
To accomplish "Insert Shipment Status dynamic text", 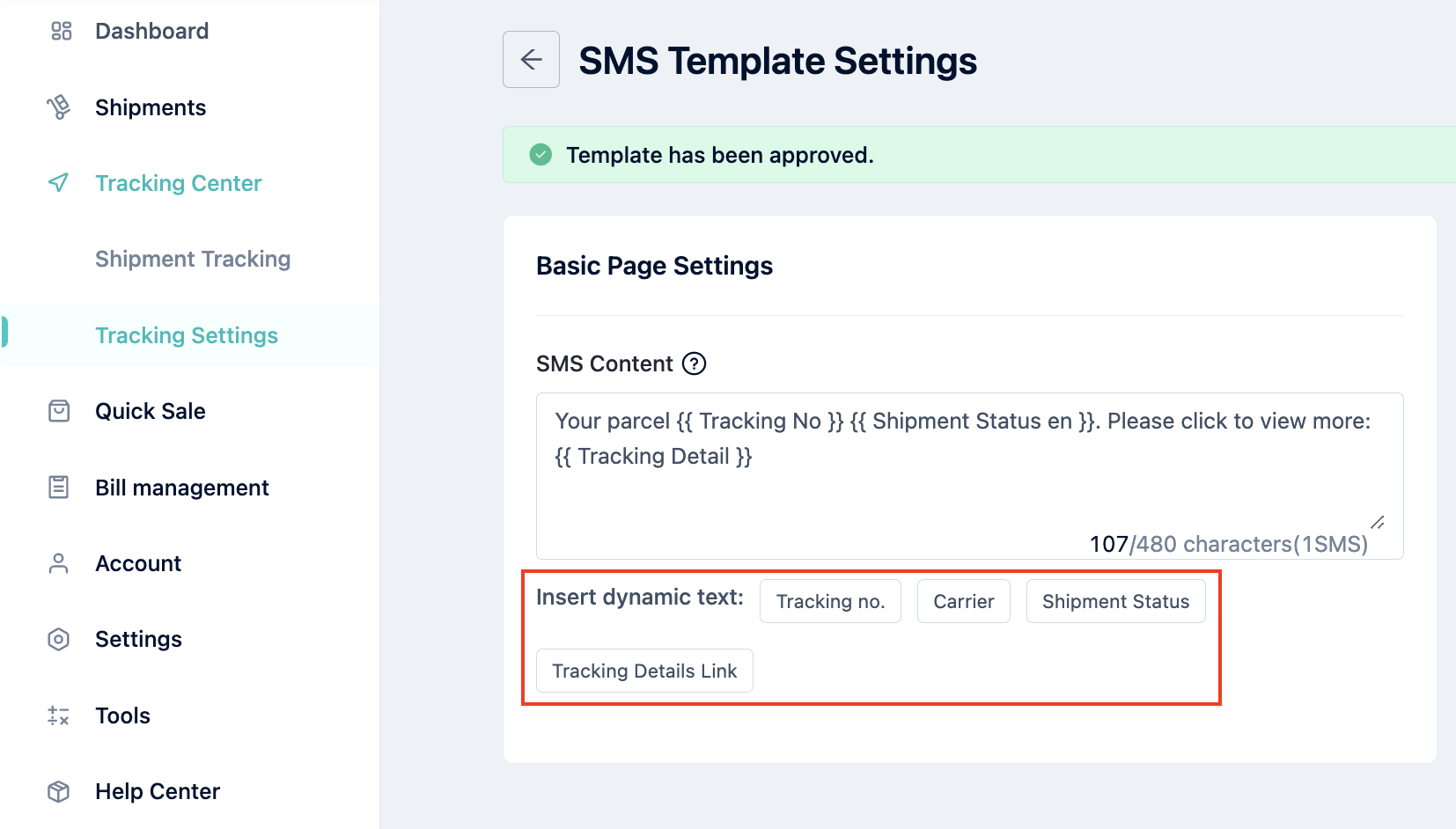I will tap(1116, 601).
